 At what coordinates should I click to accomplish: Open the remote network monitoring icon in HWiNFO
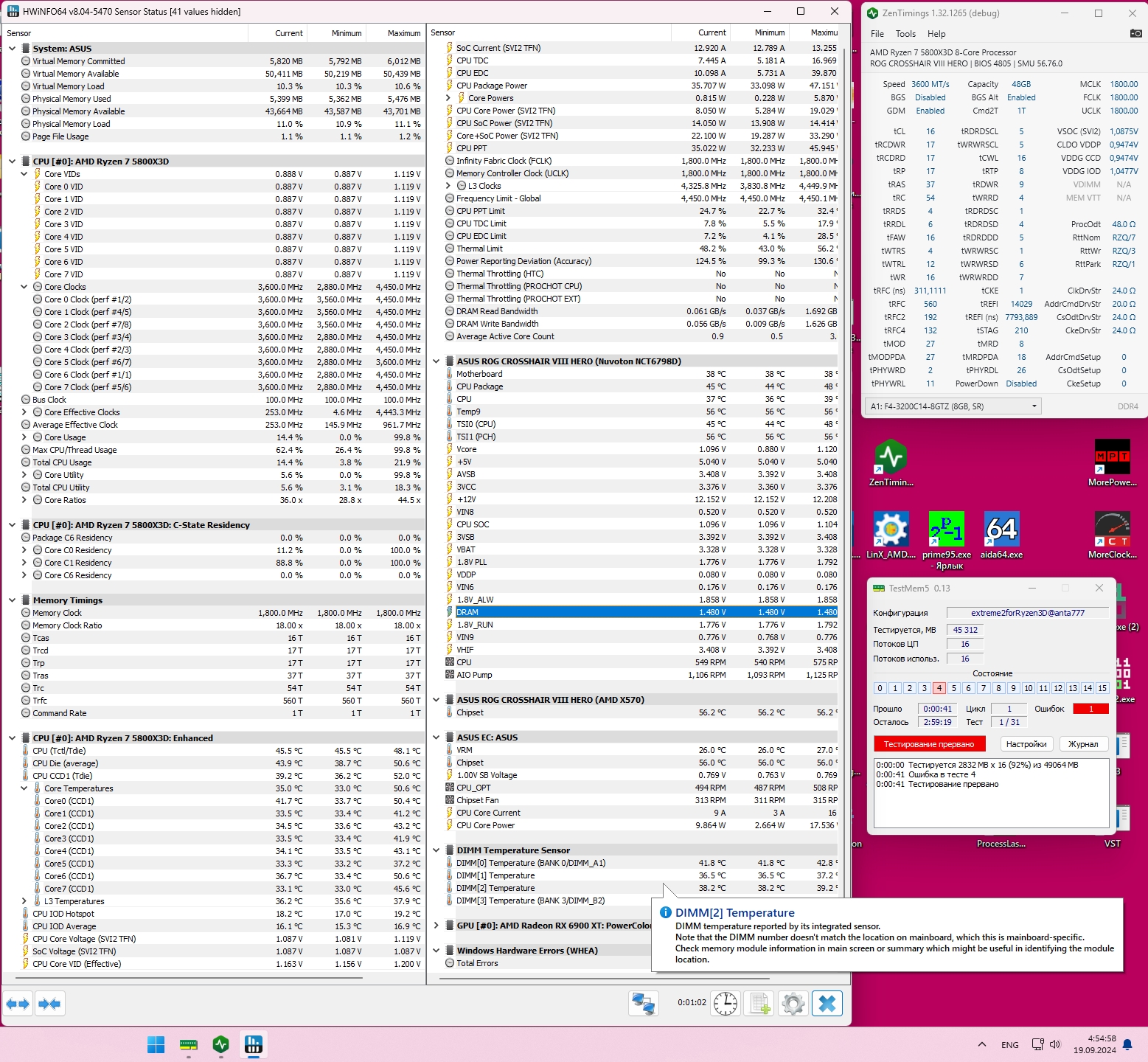pos(643,1003)
